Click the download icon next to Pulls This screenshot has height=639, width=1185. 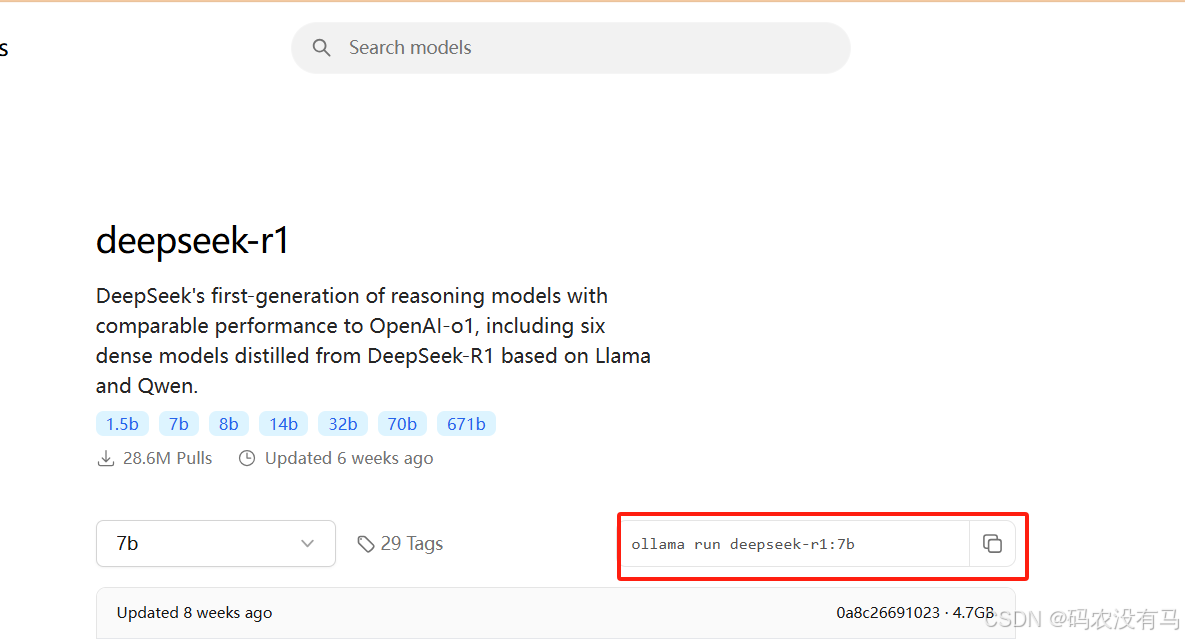tap(106, 458)
